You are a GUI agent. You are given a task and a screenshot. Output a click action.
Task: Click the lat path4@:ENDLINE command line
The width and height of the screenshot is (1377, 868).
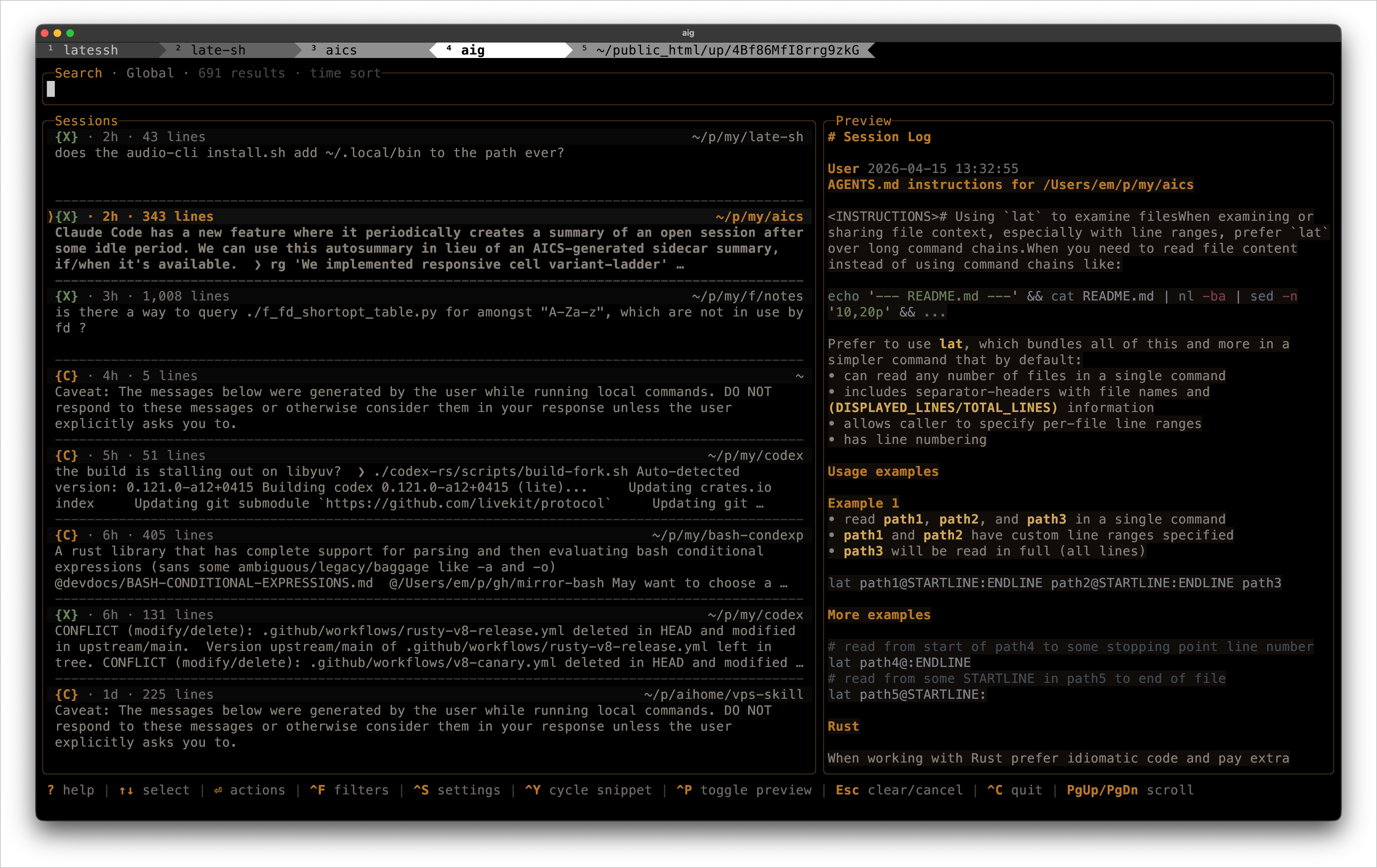pos(899,662)
